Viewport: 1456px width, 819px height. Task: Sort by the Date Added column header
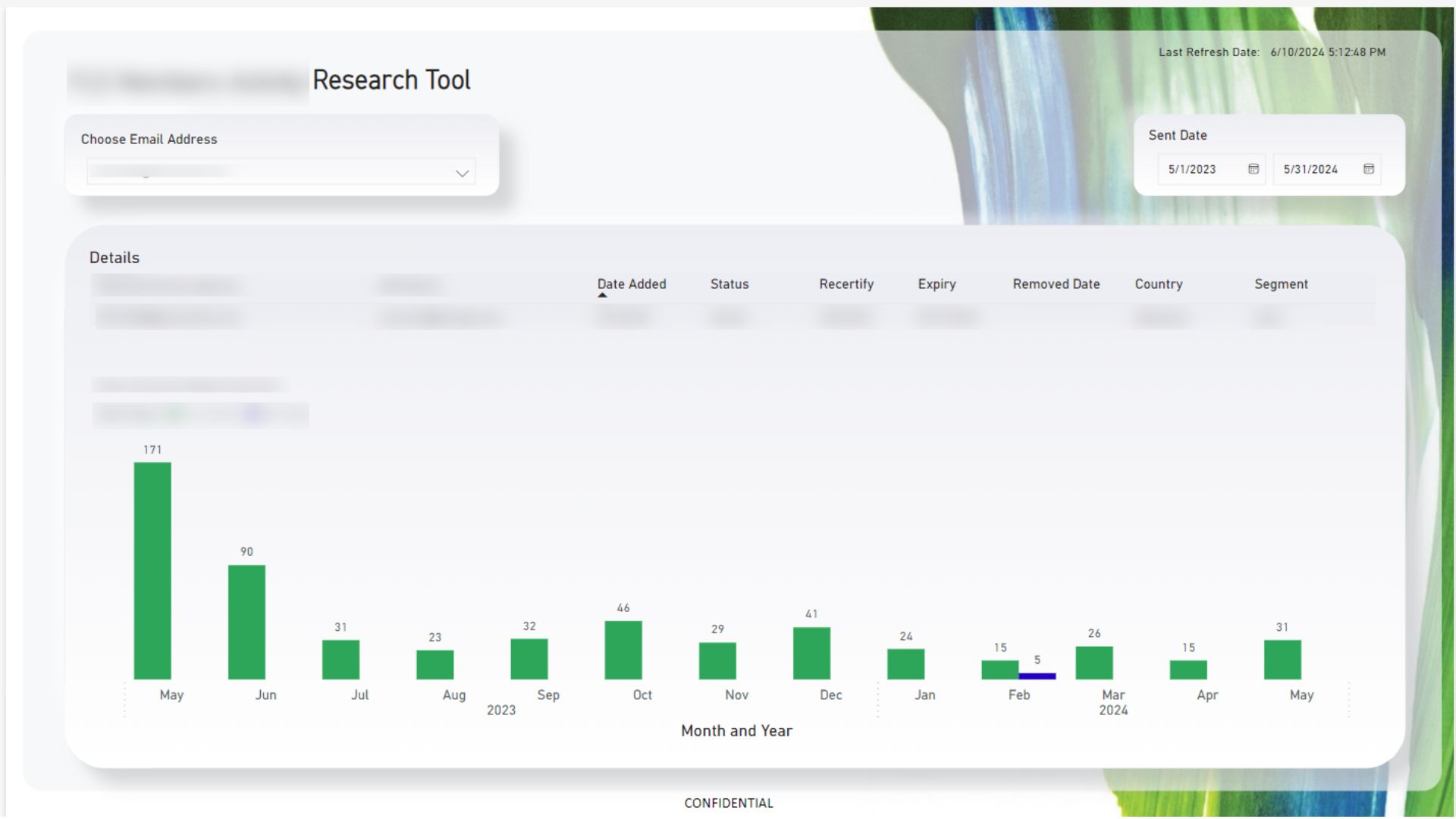click(632, 284)
